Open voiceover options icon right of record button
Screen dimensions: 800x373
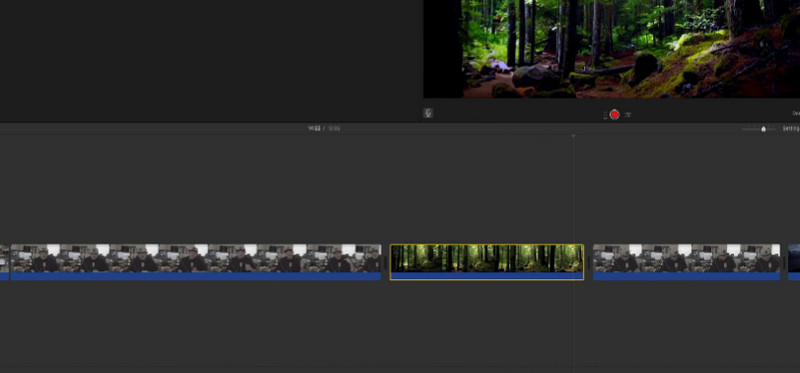point(628,115)
